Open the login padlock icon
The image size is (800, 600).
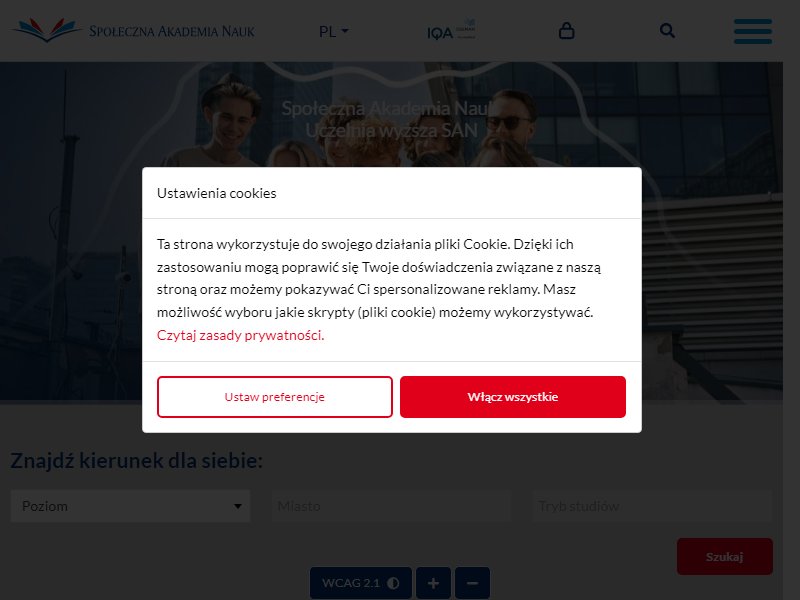(x=566, y=31)
